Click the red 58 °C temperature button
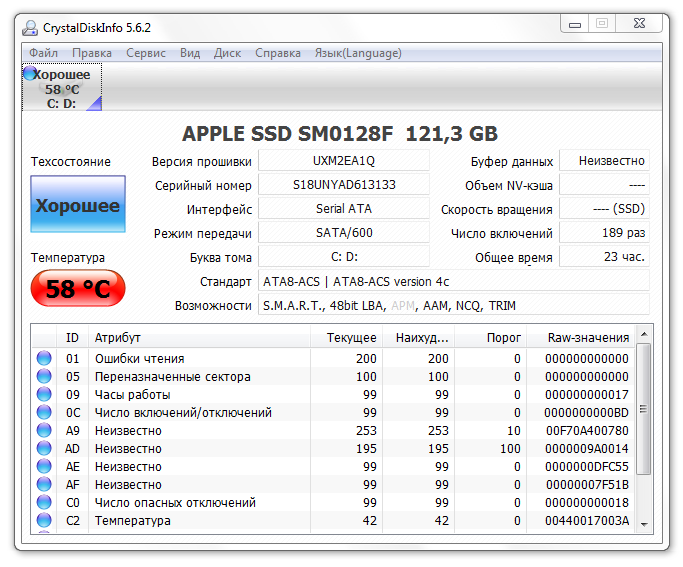This screenshot has width=683, height=567. [x=78, y=288]
